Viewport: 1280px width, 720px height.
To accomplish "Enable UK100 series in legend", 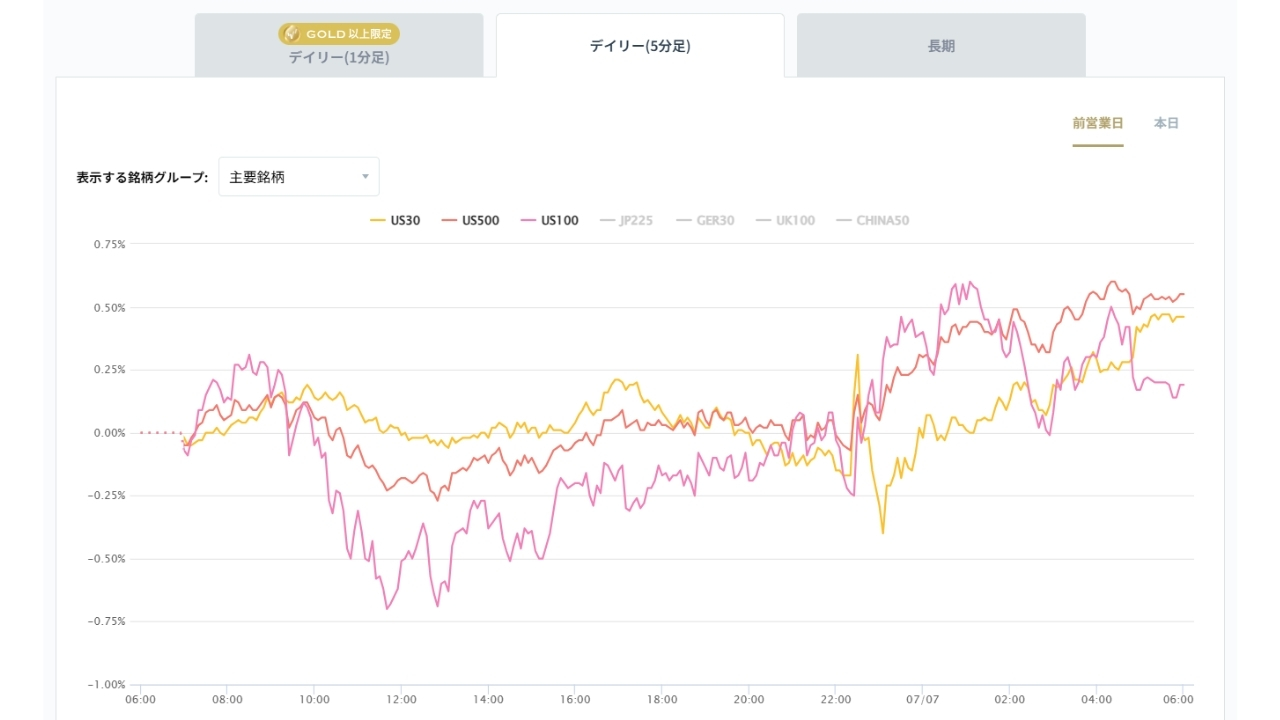I will coord(785,220).
